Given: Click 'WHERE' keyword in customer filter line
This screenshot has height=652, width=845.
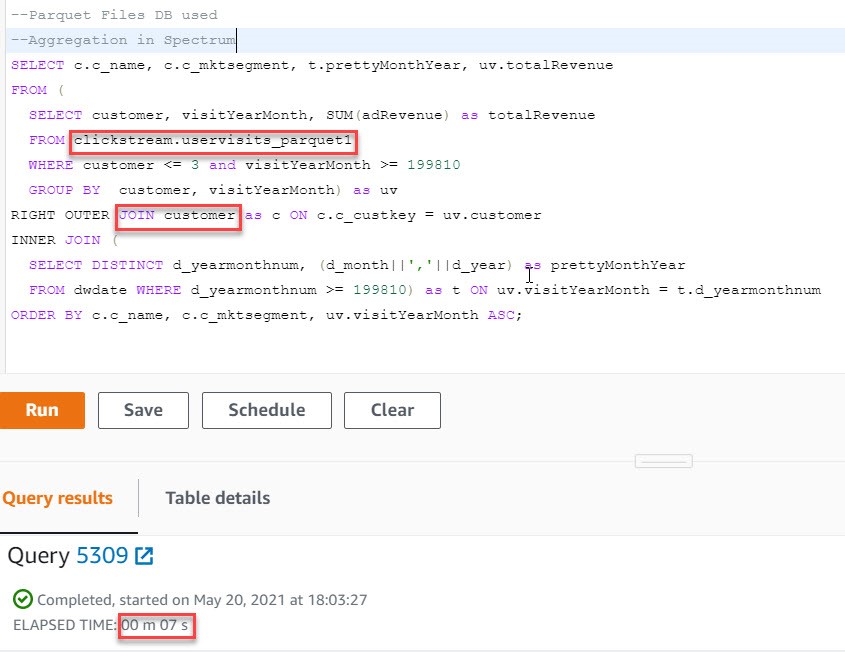Looking at the screenshot, I should click(51, 165).
